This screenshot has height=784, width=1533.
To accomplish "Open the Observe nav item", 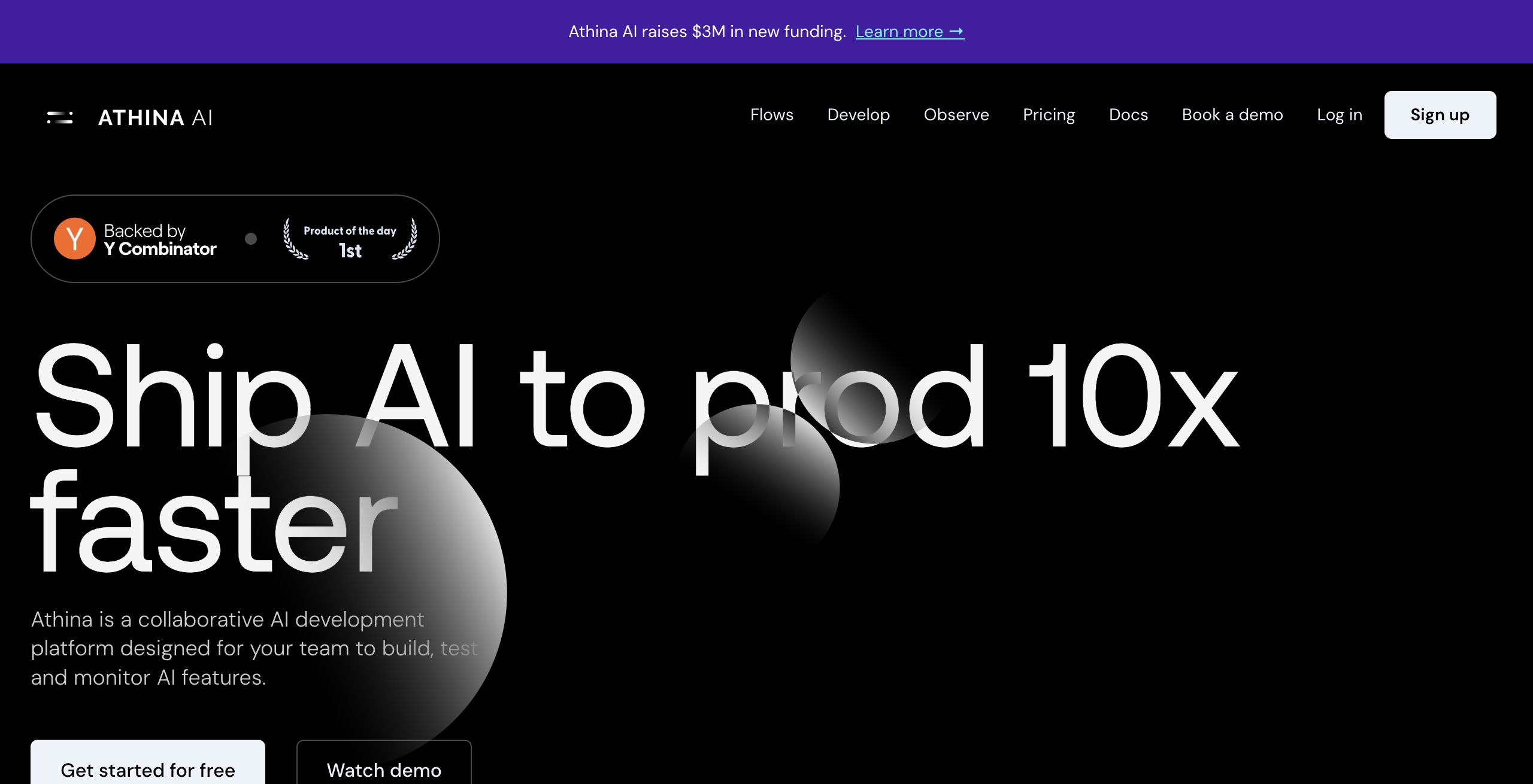I will (956, 115).
